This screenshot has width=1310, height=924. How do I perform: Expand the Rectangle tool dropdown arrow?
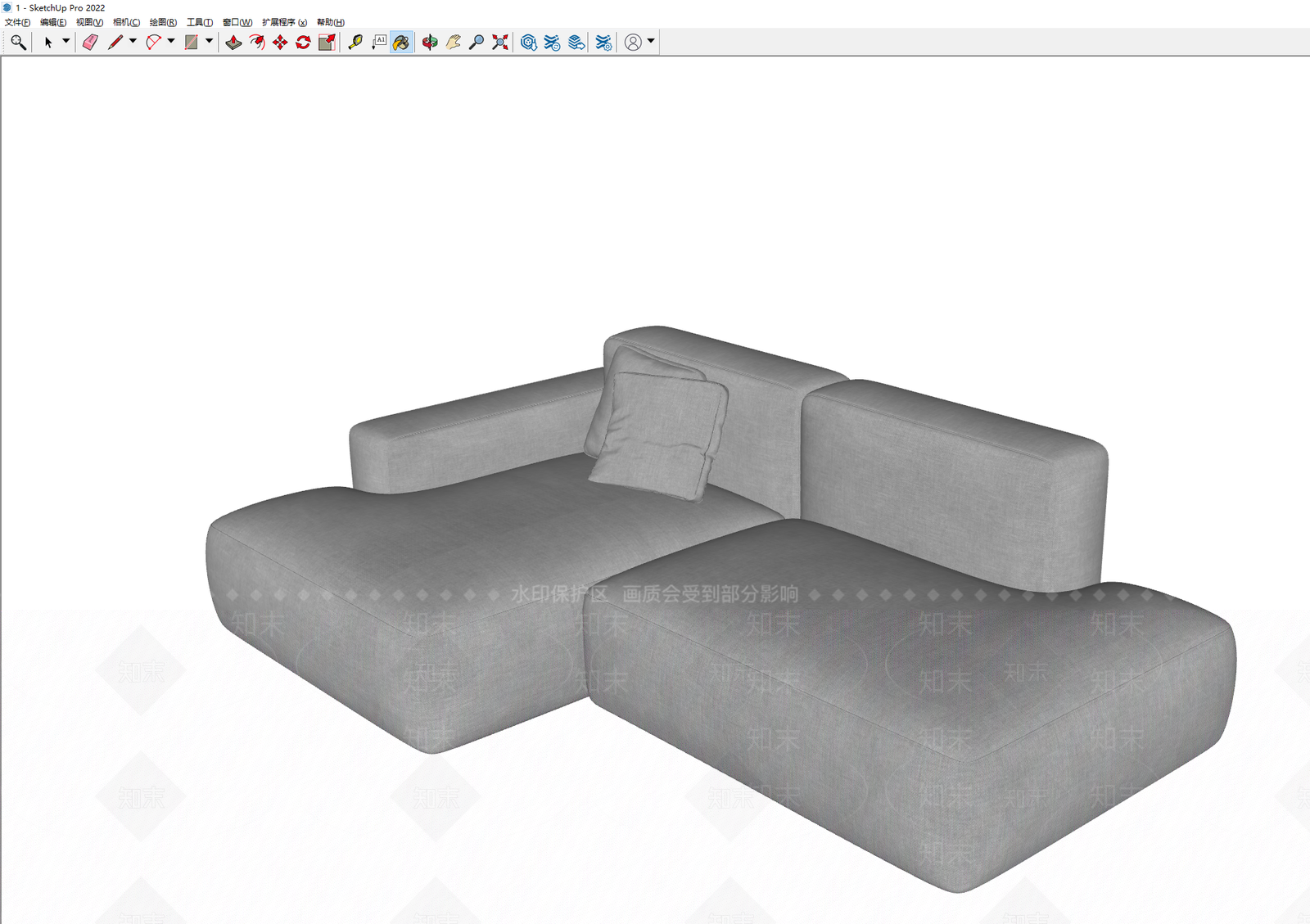click(x=210, y=41)
